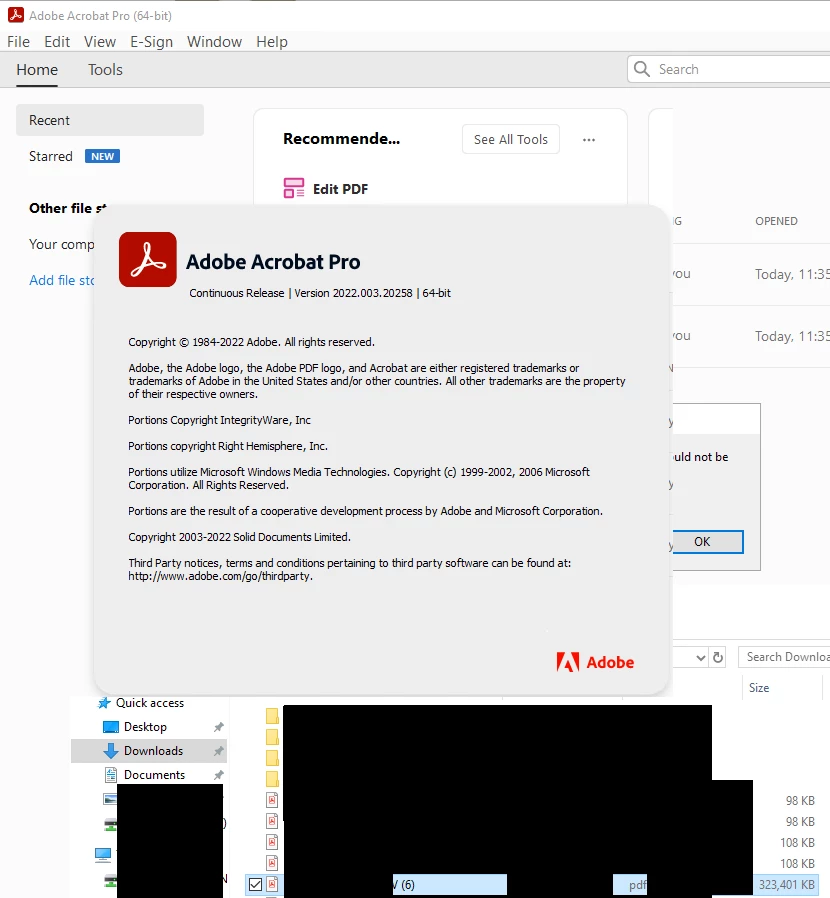Click PDF icon of the 323,401 KB file
This screenshot has height=898, width=830.
click(x=273, y=884)
